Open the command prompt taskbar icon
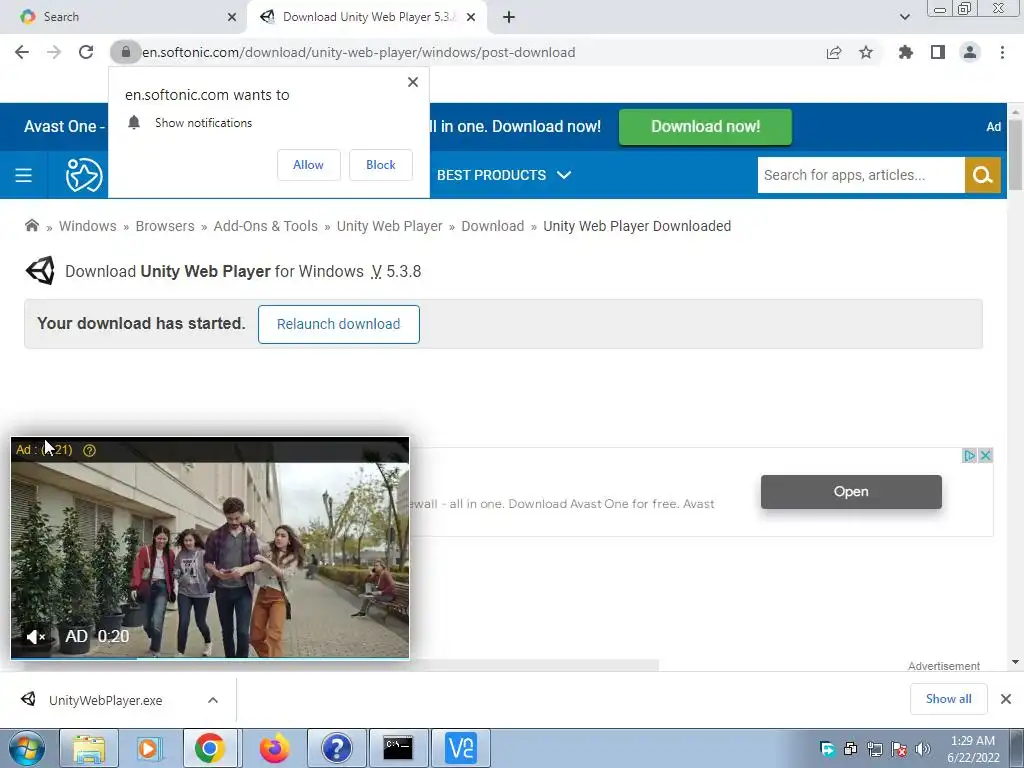The image size is (1024, 768). click(398, 748)
